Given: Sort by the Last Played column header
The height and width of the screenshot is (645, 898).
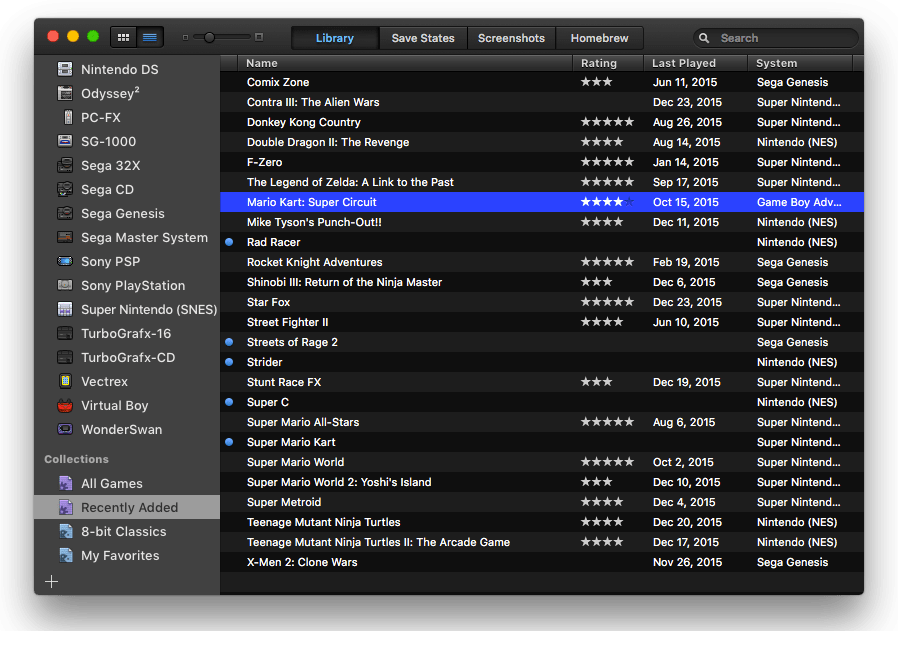Looking at the screenshot, I should (x=695, y=63).
